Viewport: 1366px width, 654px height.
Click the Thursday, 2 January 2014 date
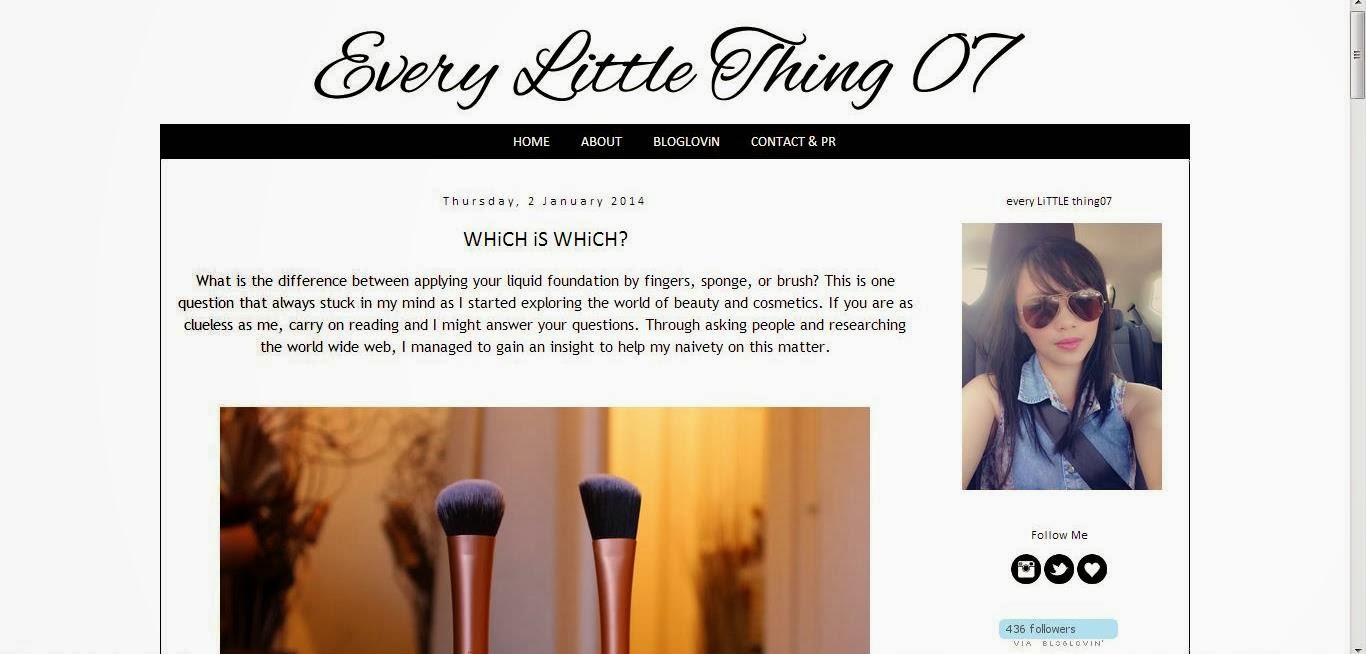[x=545, y=201]
